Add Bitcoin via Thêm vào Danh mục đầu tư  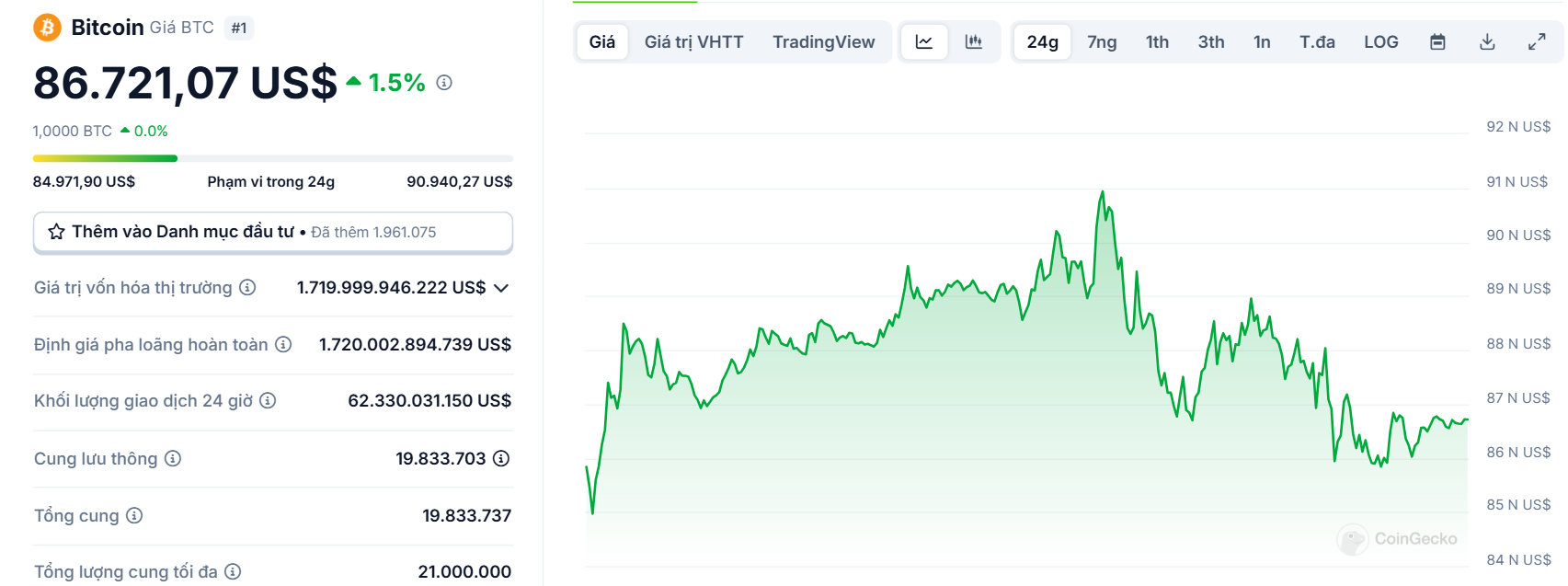click(273, 232)
